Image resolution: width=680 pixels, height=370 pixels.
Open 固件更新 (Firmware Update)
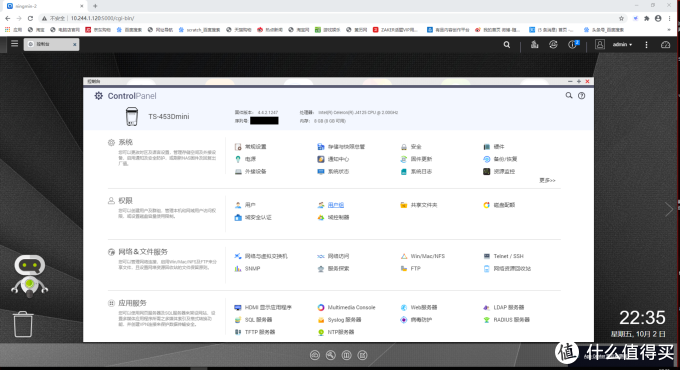(x=416, y=159)
